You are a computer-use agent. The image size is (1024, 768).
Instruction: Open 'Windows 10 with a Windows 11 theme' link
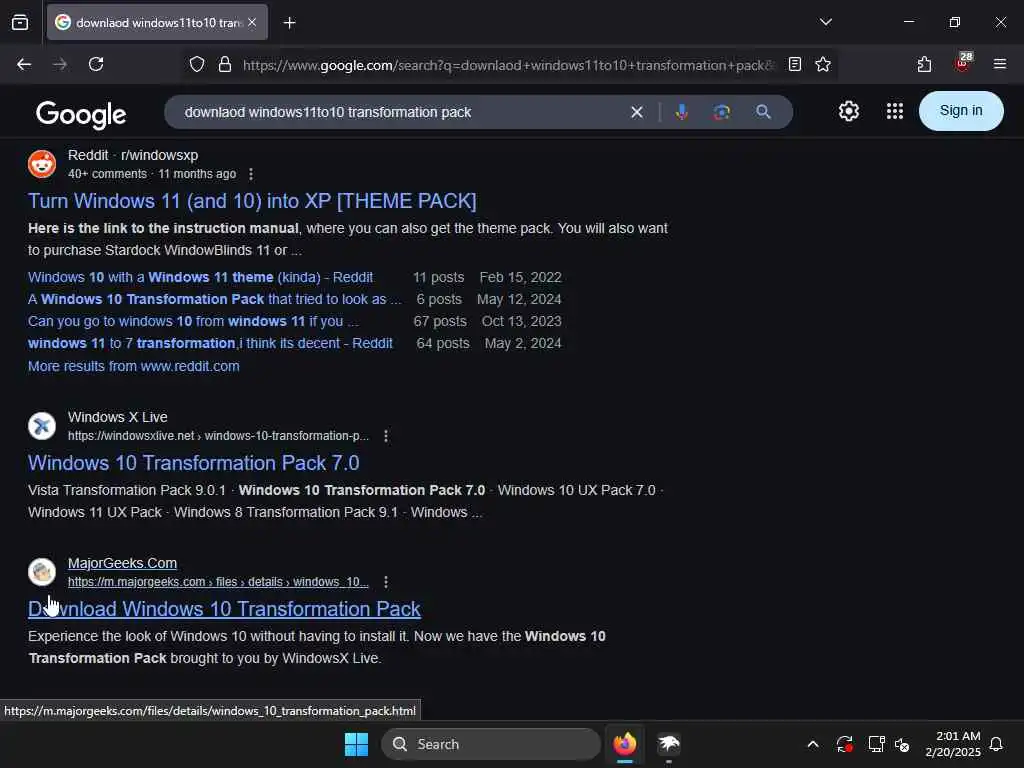(x=200, y=278)
